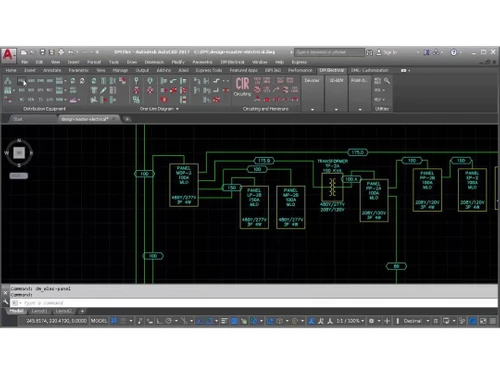The width and height of the screenshot is (500, 375).
Task: Select the PANEL LP-2B block in drawing
Action: point(254,207)
